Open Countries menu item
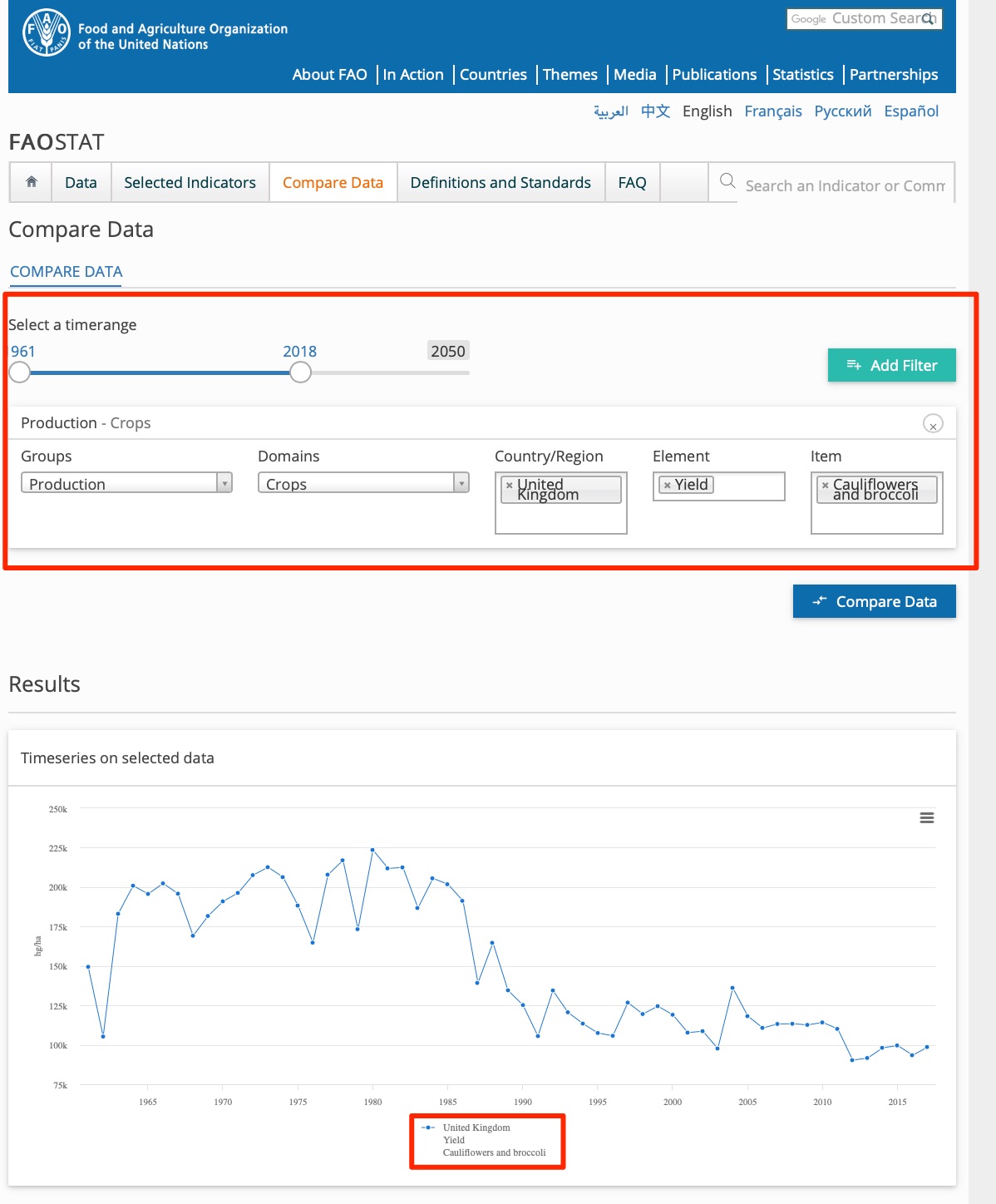Image resolution: width=996 pixels, height=1204 pixels. point(493,75)
